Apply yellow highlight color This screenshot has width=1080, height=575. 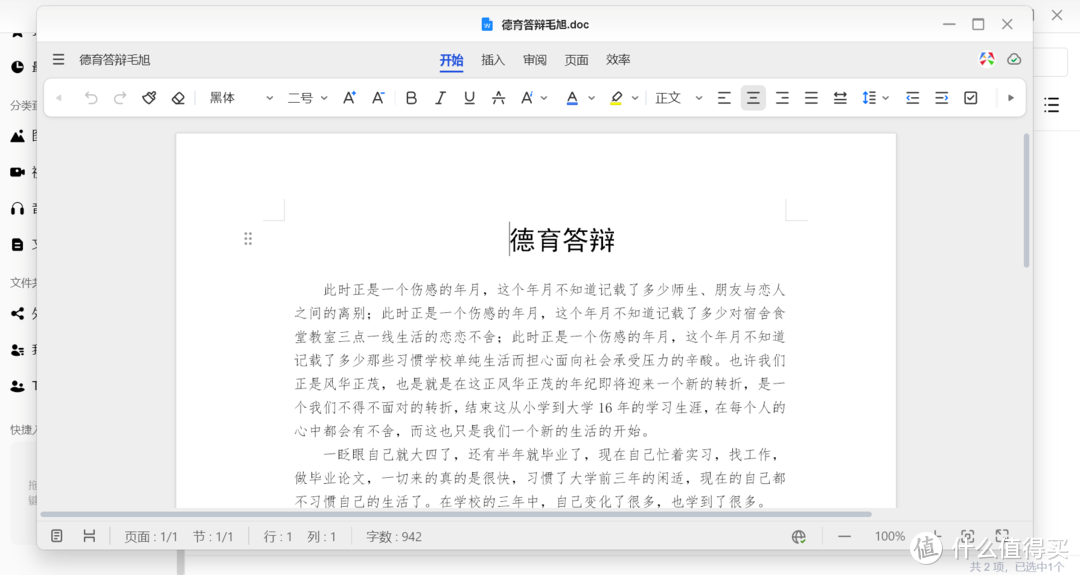tap(616, 98)
